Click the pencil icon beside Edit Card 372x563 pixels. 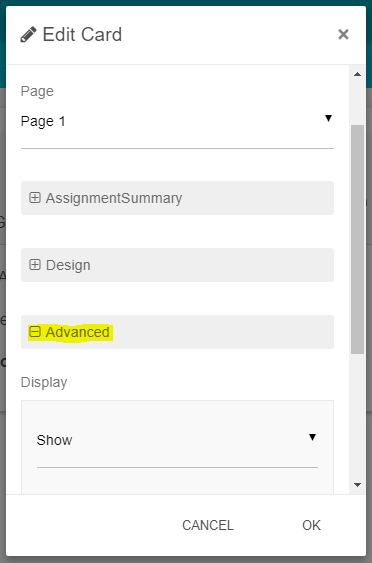pos(28,35)
